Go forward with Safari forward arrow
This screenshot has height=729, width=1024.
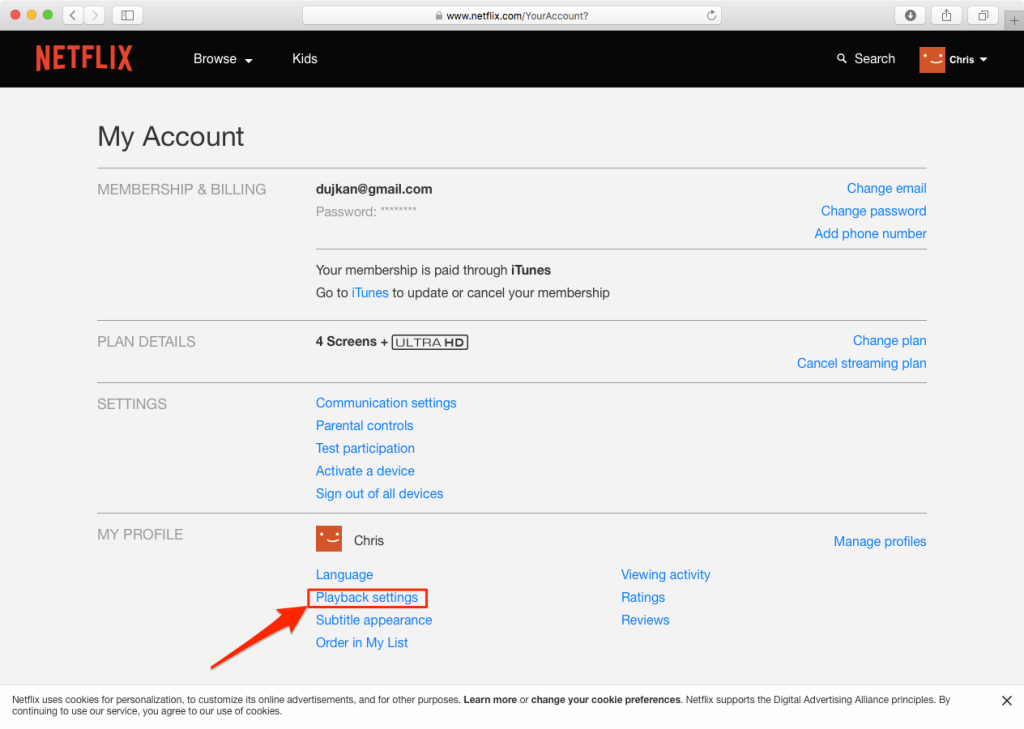(x=95, y=15)
